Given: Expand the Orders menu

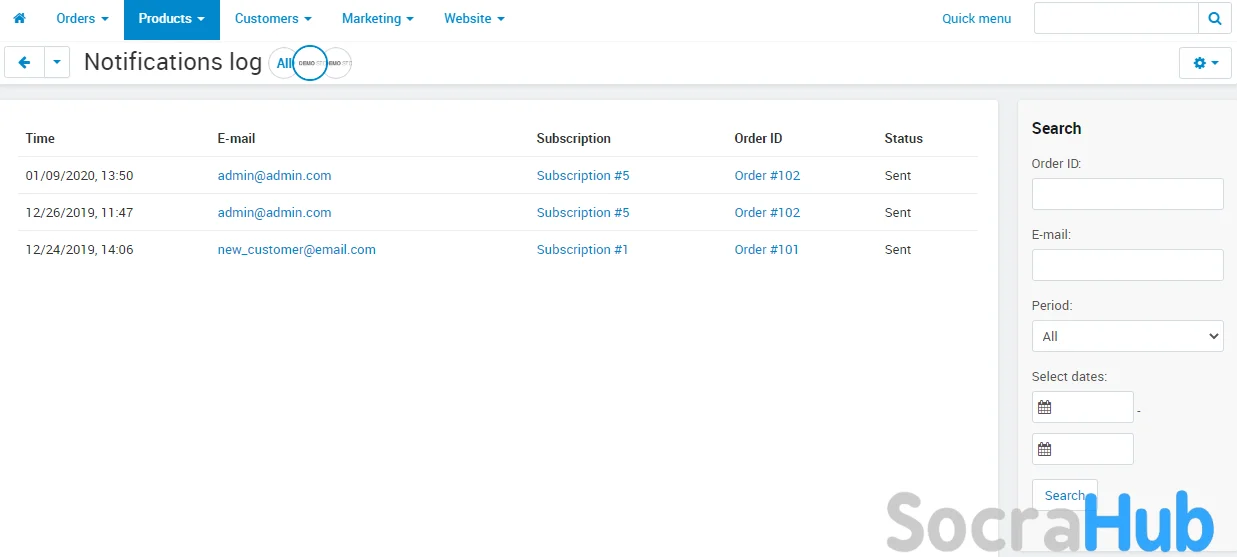Looking at the screenshot, I should [x=82, y=19].
